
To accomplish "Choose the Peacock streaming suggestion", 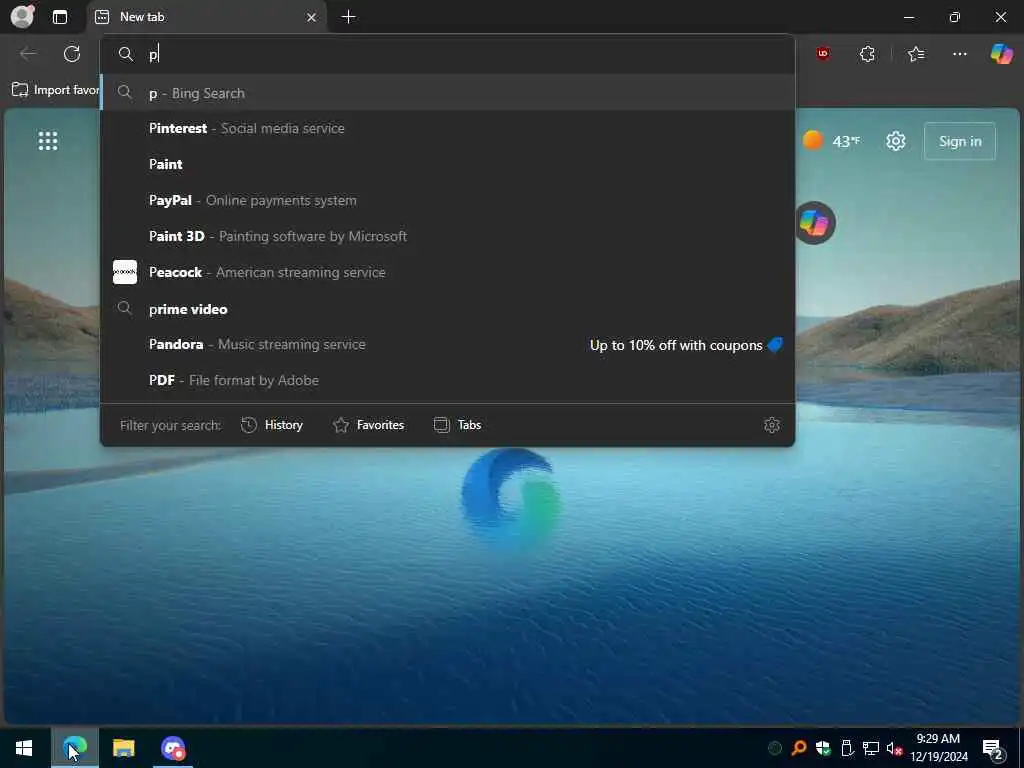I will 448,272.
